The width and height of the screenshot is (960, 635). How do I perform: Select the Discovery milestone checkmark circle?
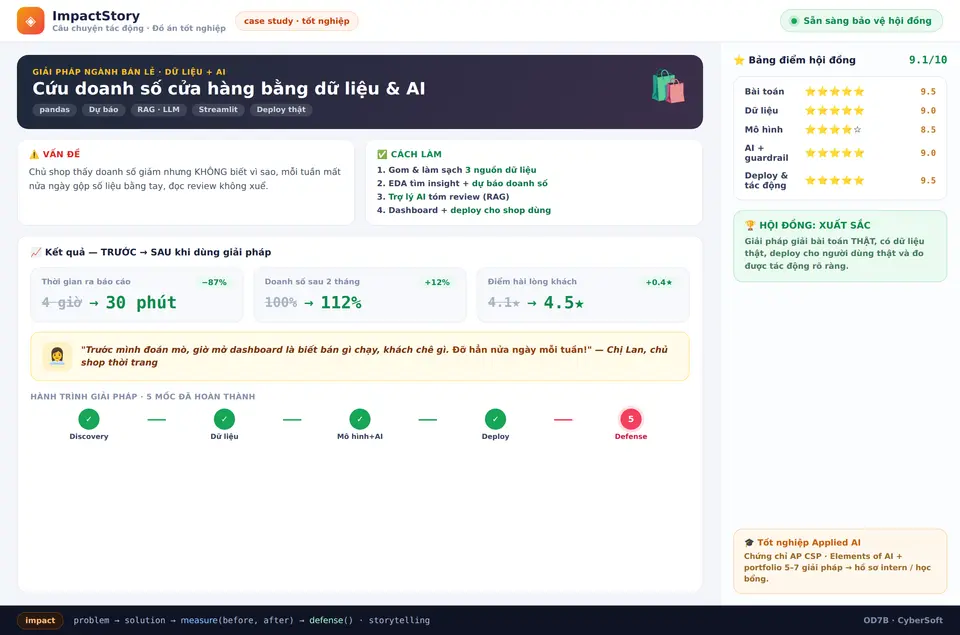(89, 419)
